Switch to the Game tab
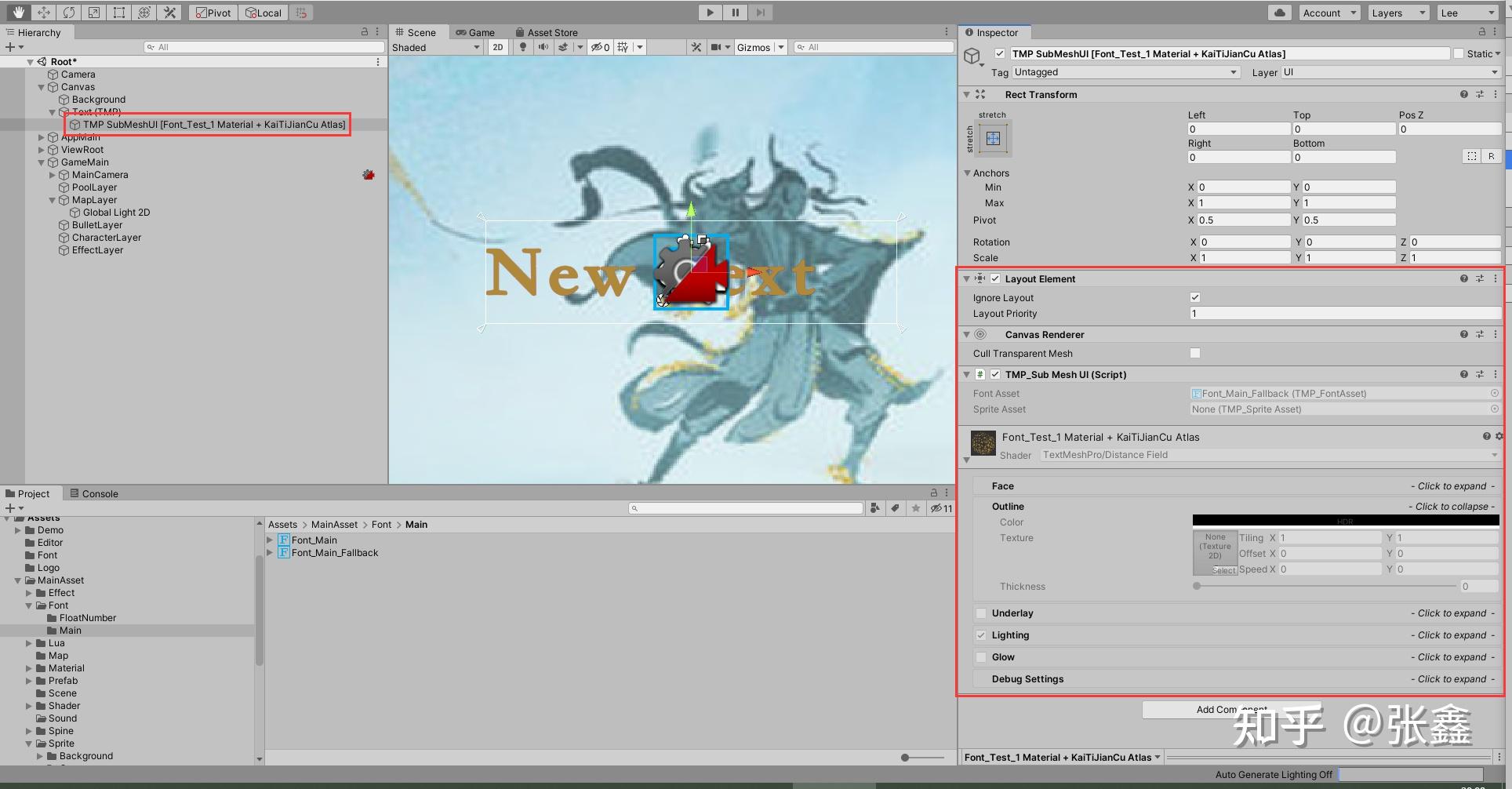Viewport: 1512px width, 789px height. click(x=475, y=32)
